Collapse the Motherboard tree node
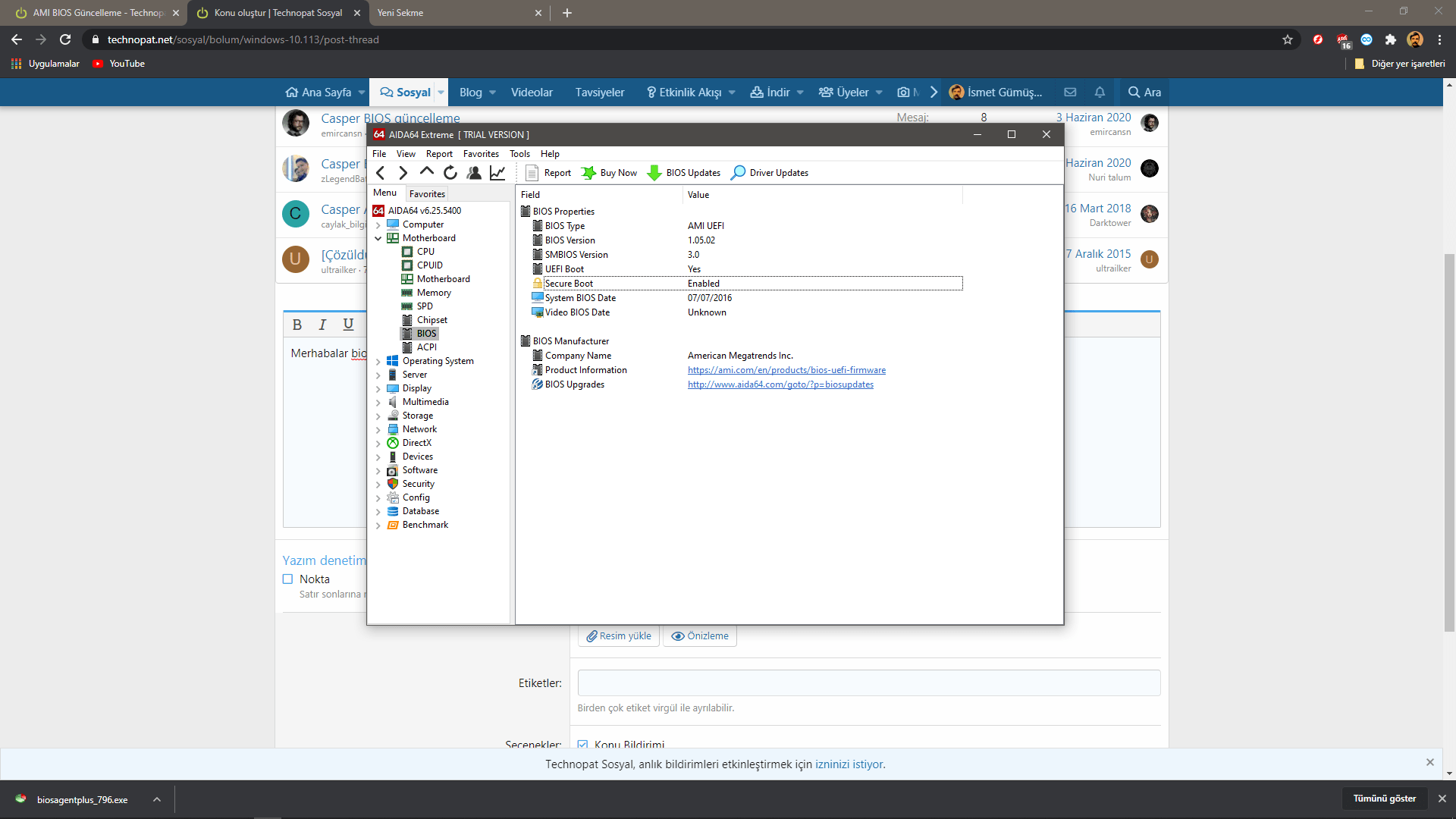The image size is (1456, 819). [378, 238]
